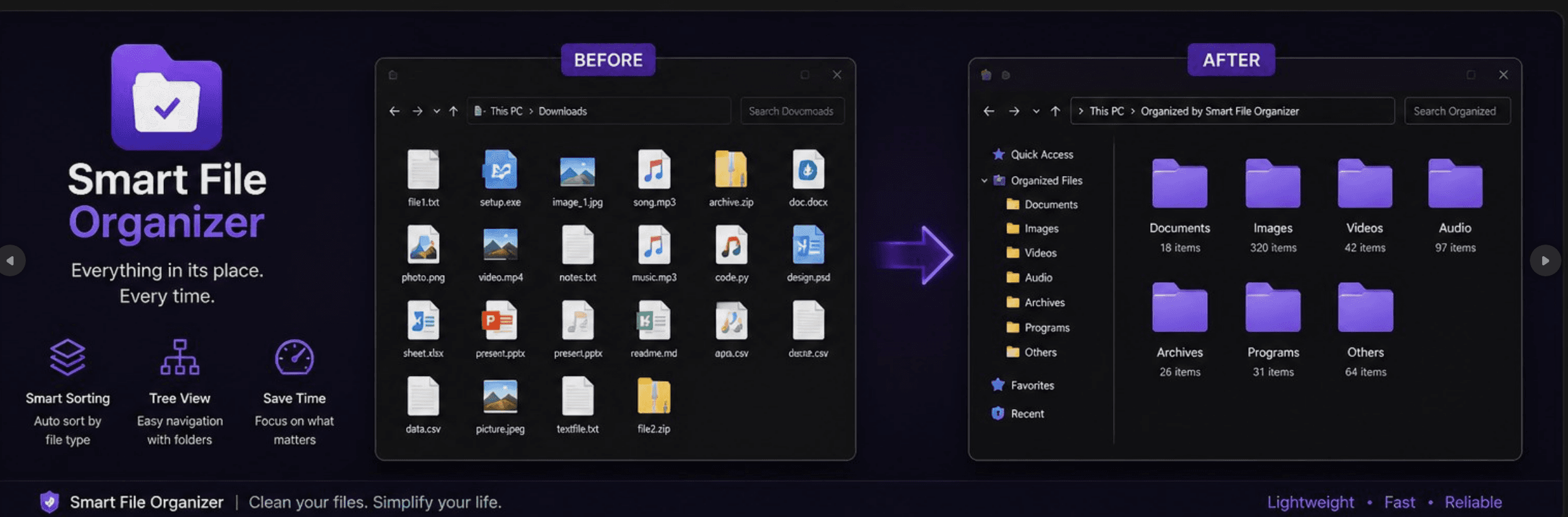Focus the Search Downloads field

click(791, 111)
